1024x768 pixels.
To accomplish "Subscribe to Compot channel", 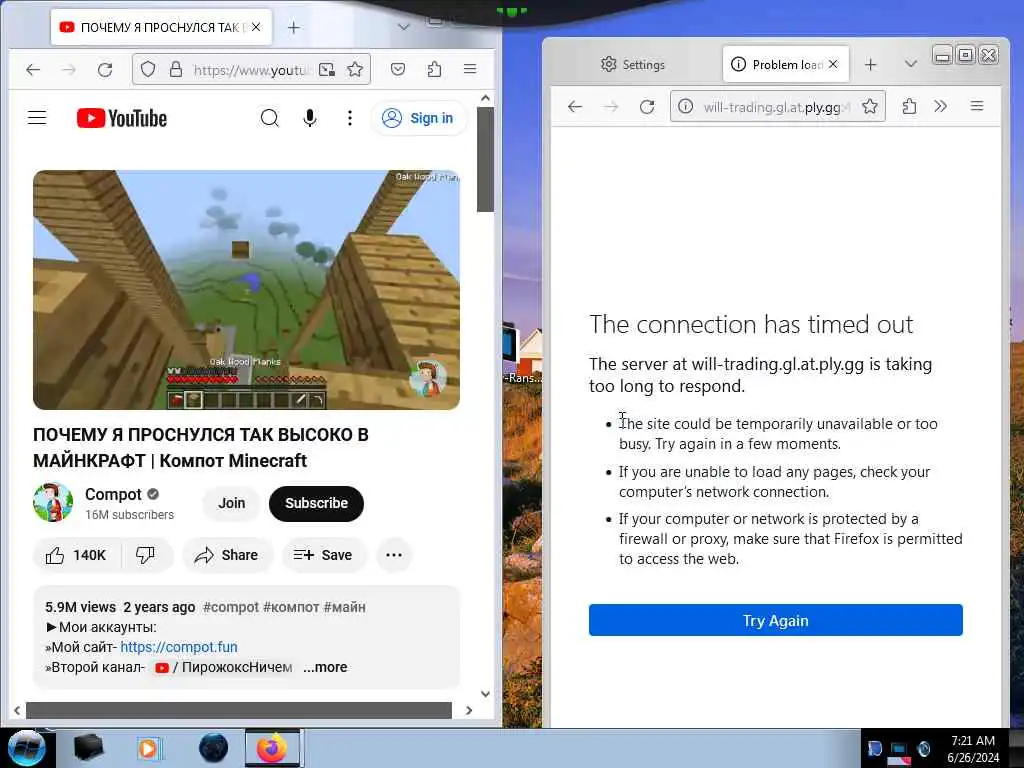I will tap(316, 504).
